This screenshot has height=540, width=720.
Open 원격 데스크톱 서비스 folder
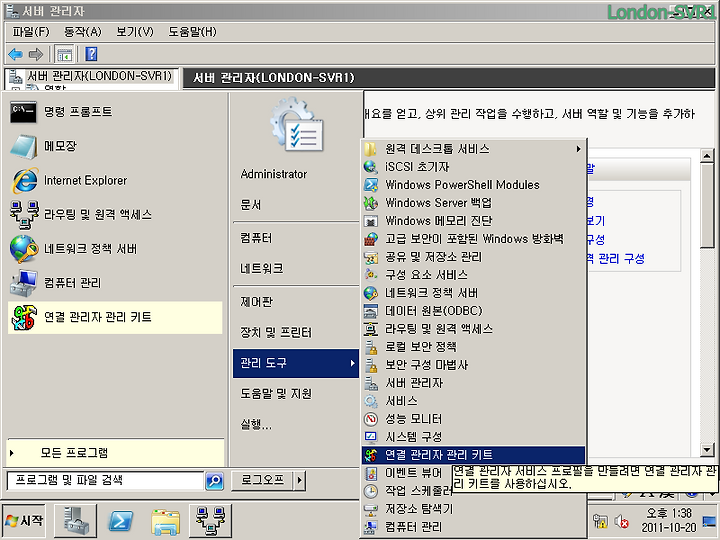click(x=473, y=149)
